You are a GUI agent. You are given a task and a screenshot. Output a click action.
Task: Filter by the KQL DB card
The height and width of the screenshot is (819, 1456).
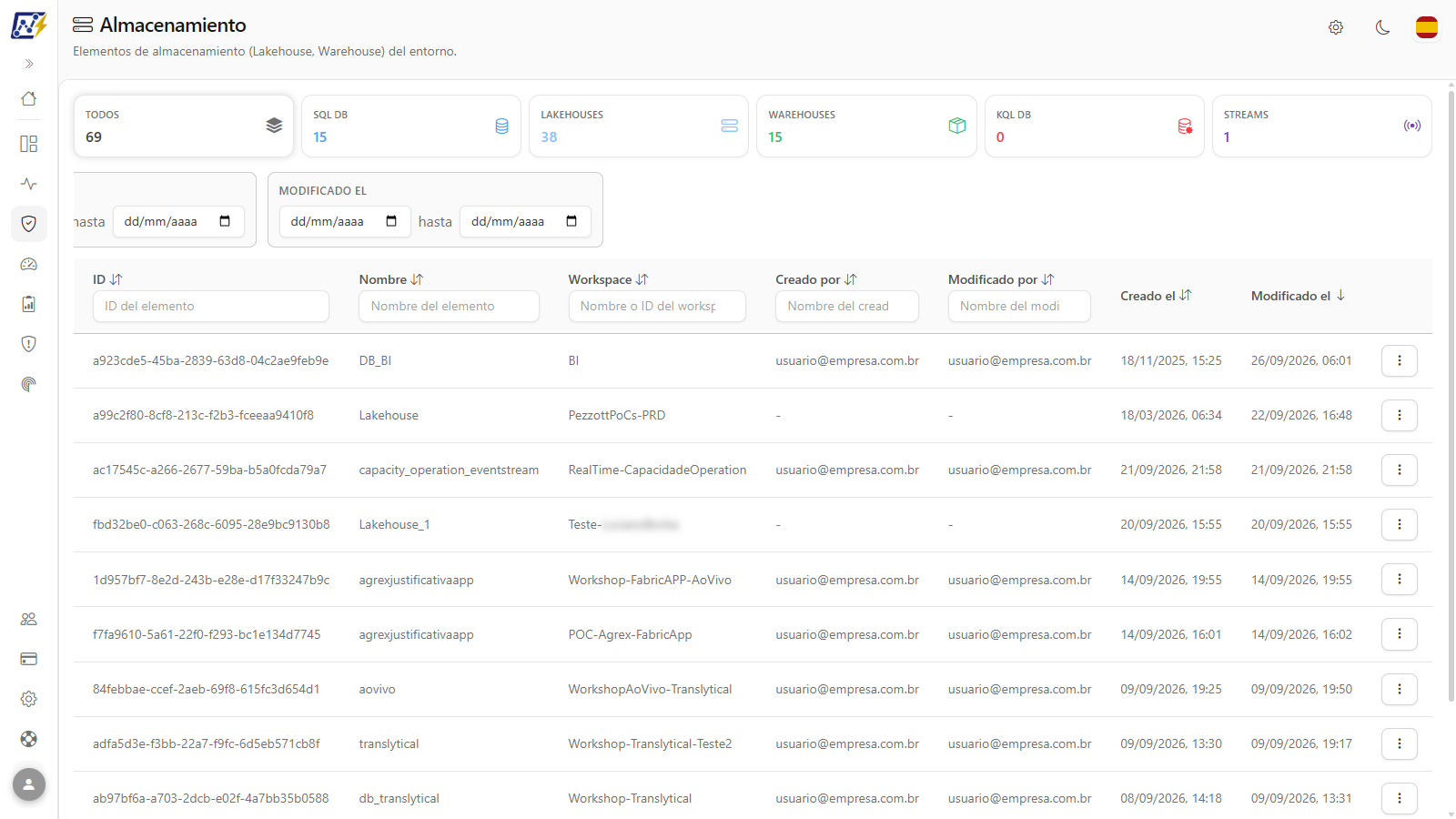click(1094, 126)
